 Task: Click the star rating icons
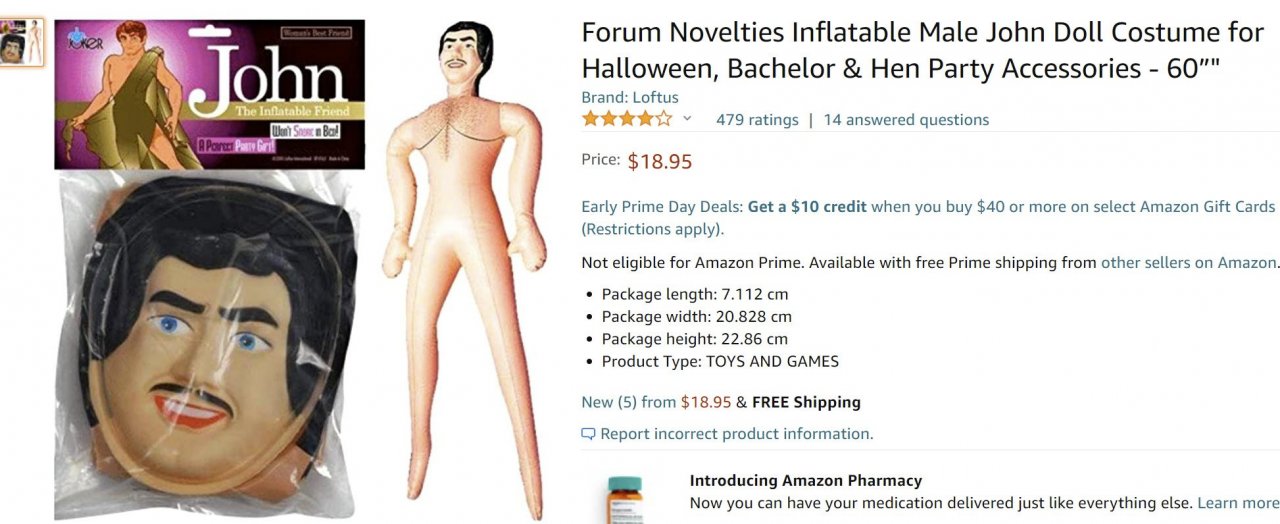tap(627, 119)
